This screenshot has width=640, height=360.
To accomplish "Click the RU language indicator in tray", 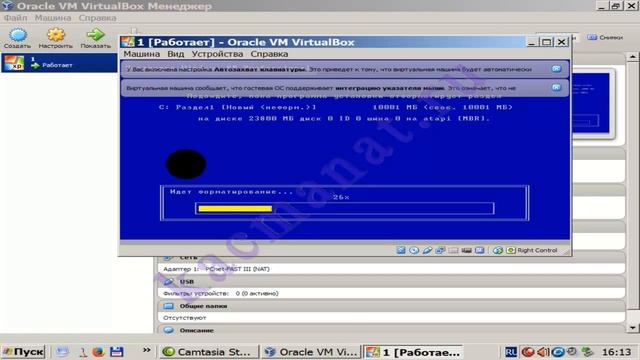I will [511, 352].
